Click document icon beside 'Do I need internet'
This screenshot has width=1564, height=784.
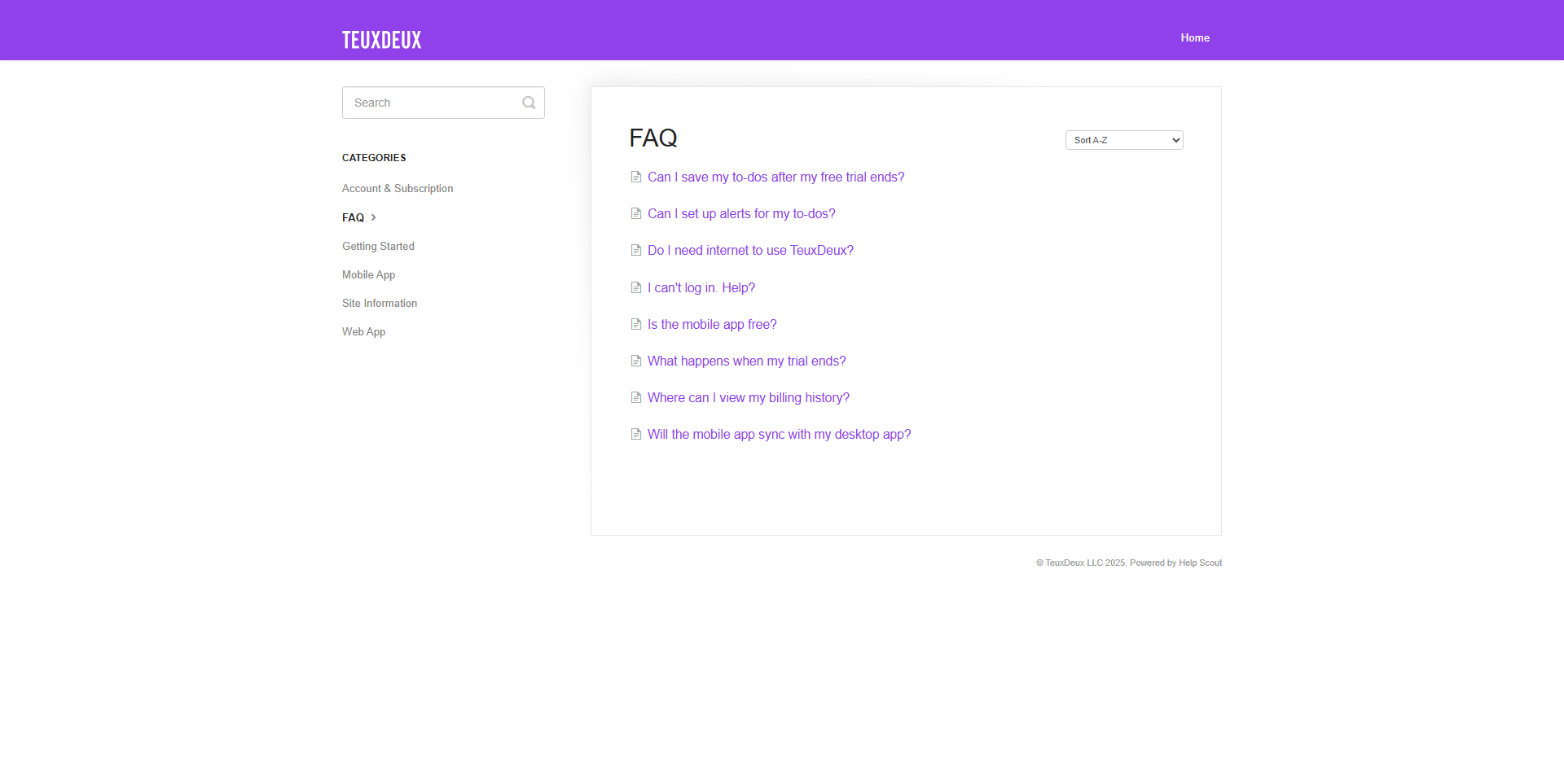point(636,250)
